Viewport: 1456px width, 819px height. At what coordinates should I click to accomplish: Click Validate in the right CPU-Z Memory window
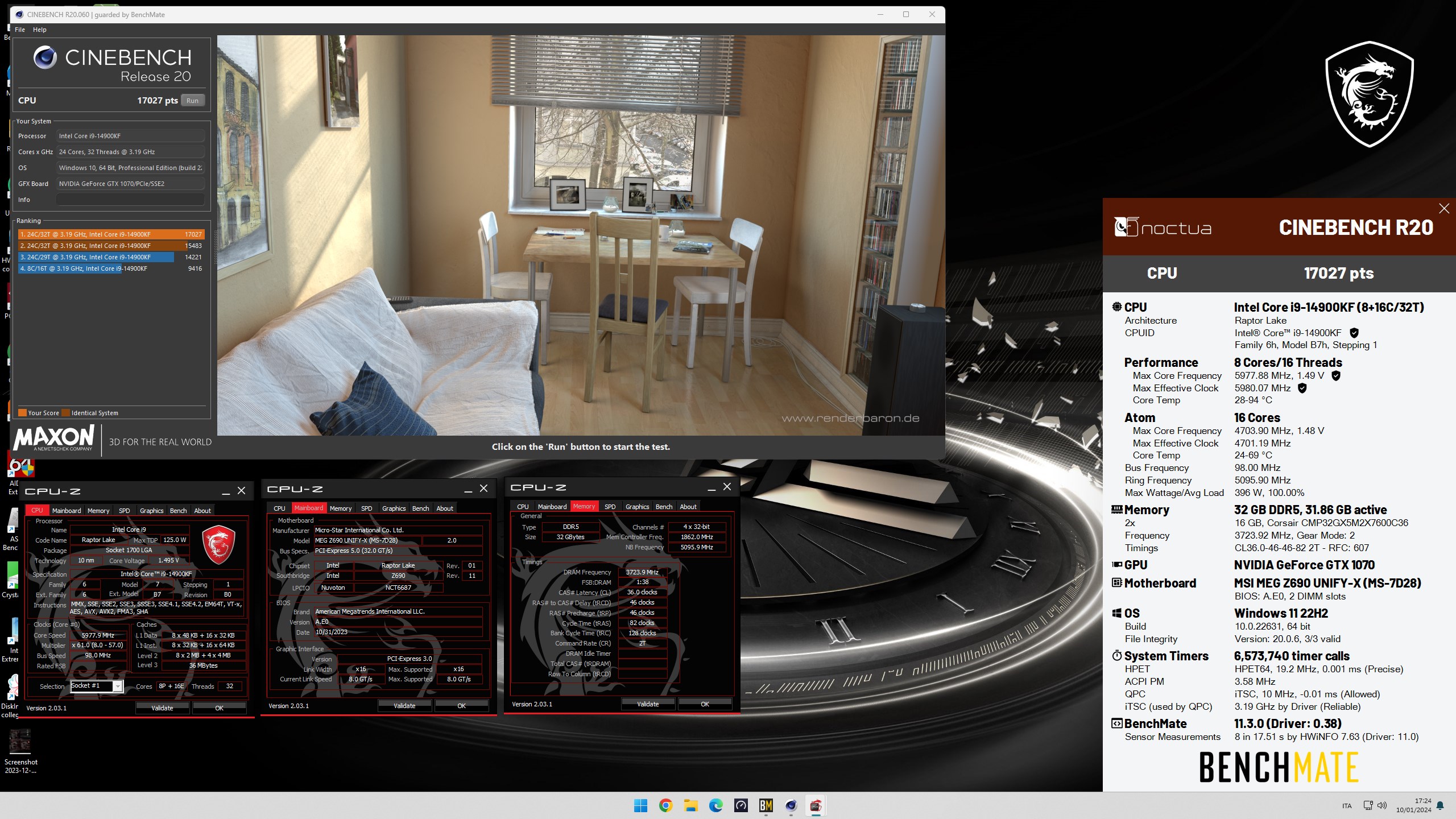click(648, 704)
